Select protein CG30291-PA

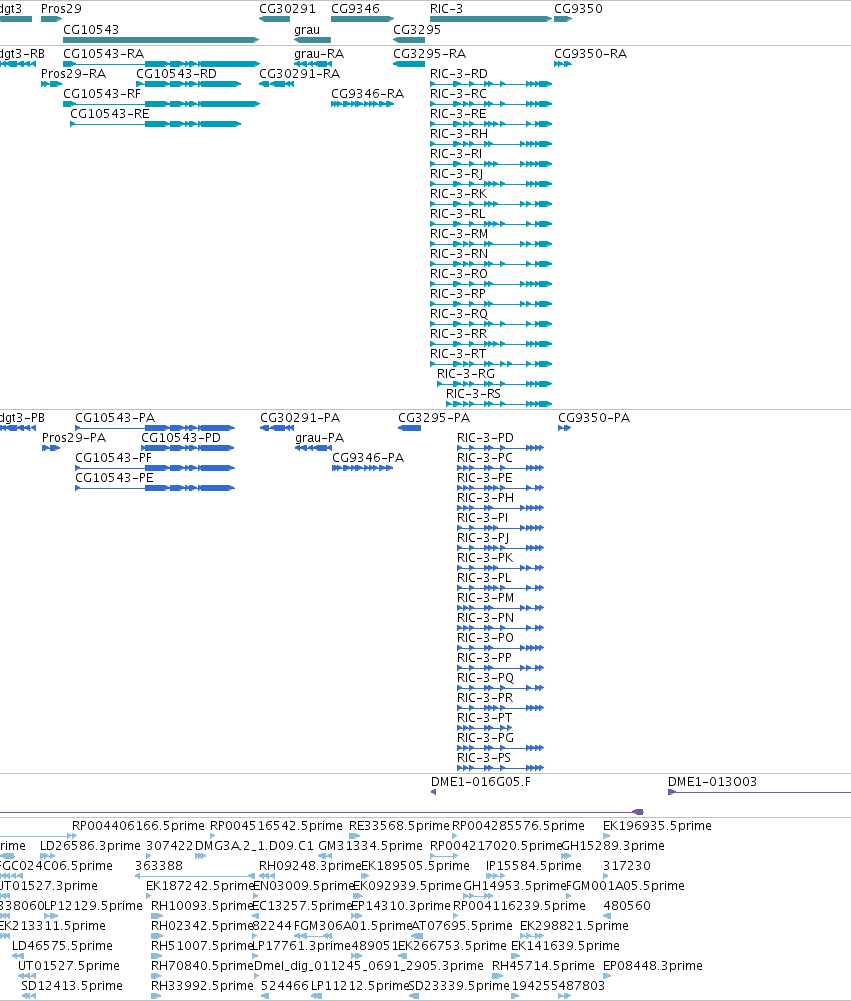(300, 418)
